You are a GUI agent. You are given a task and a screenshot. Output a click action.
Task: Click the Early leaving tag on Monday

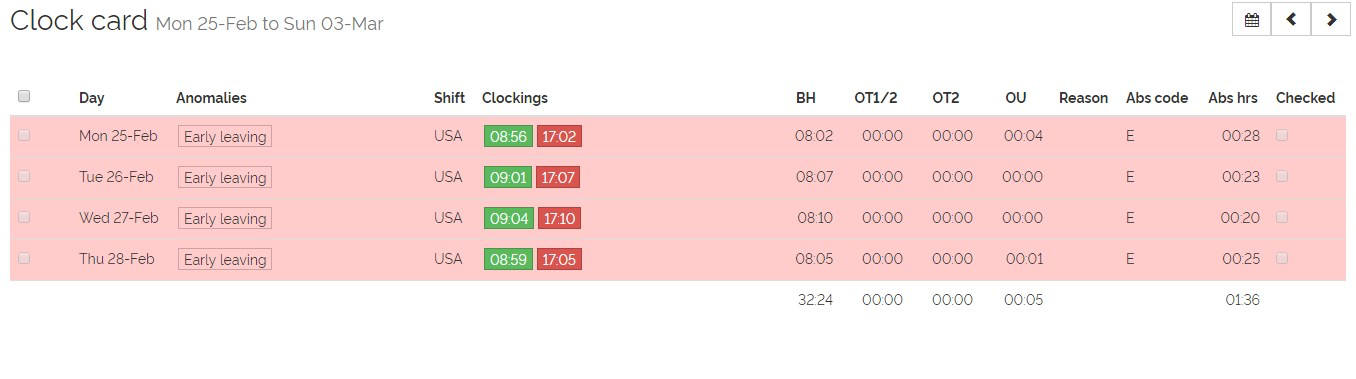tap(225, 137)
